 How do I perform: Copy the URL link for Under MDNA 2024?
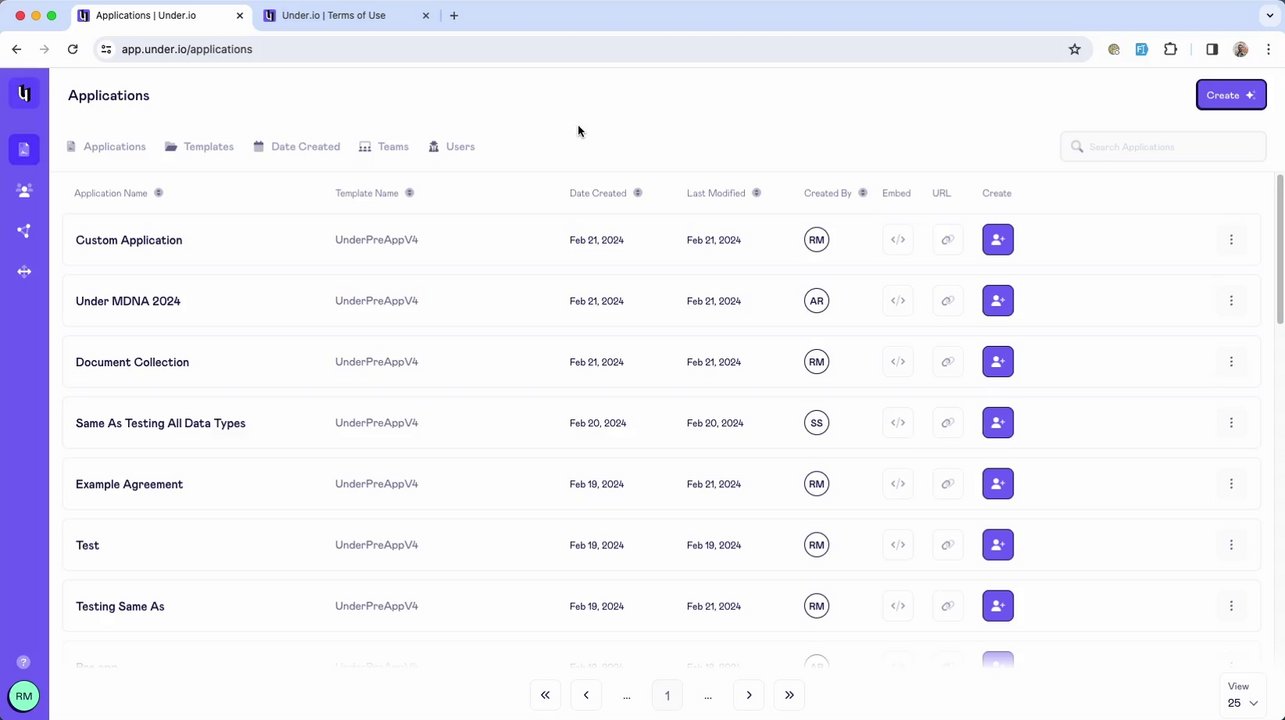(947, 301)
